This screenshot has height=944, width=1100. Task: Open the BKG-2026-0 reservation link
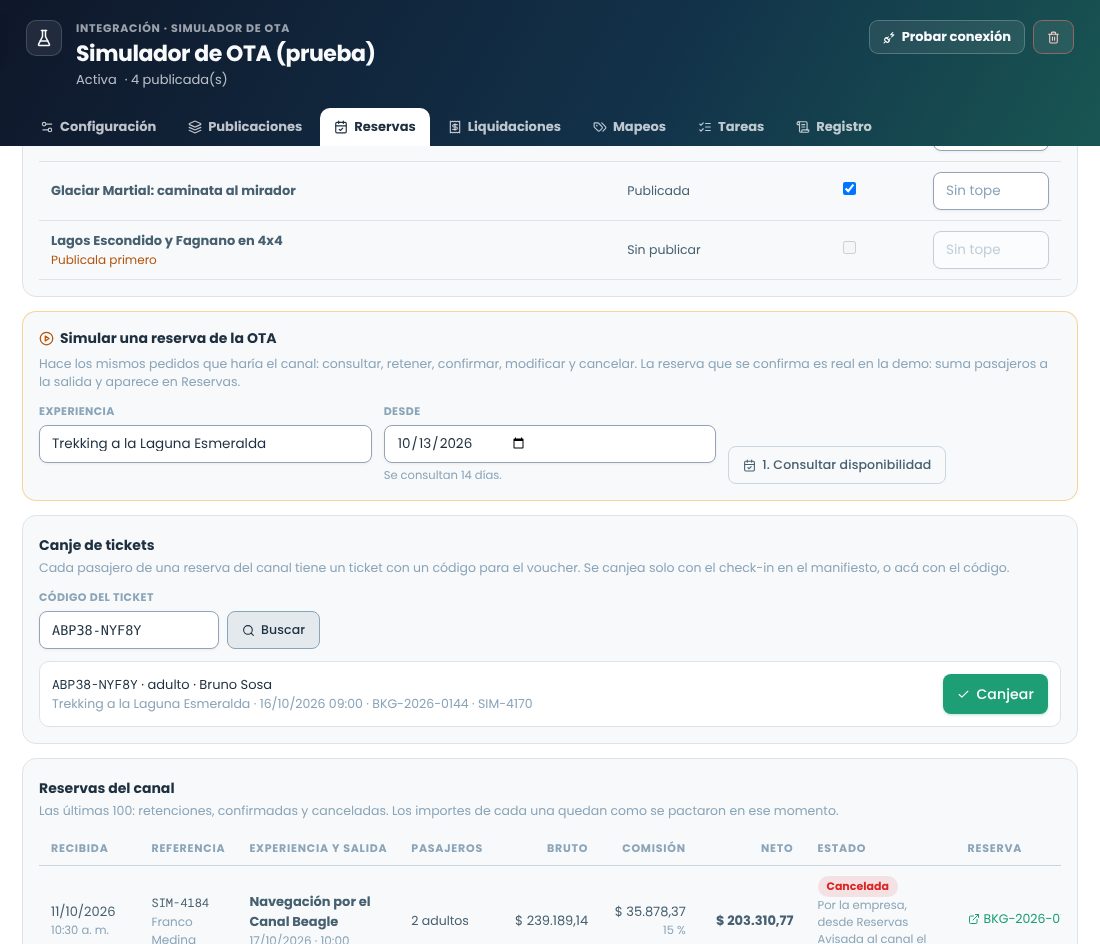[1014, 919]
